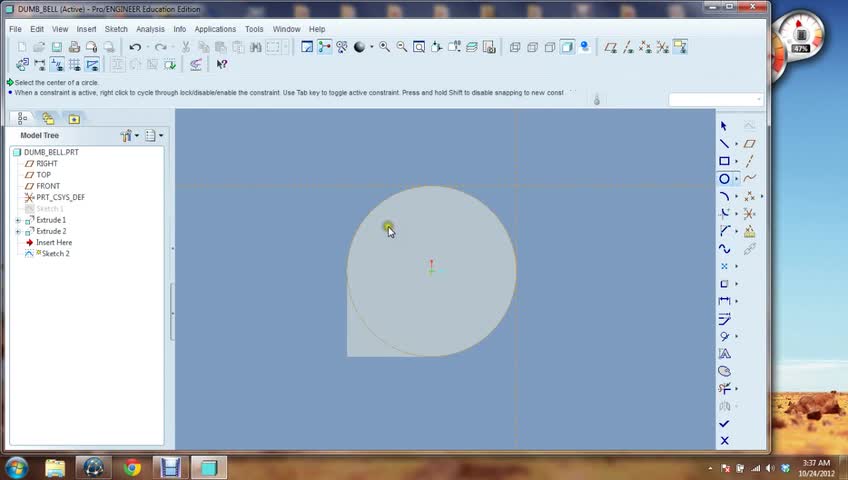This screenshot has height=480, width=848.
Task: Open the Circle tool flyout arrow
Action: [737, 179]
